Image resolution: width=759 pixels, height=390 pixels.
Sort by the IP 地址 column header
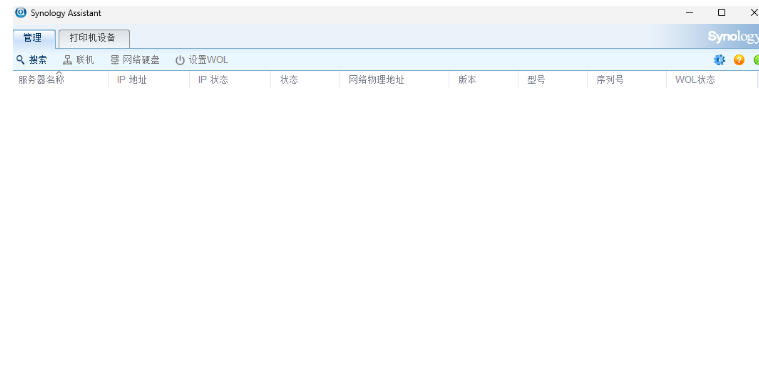click(x=149, y=80)
